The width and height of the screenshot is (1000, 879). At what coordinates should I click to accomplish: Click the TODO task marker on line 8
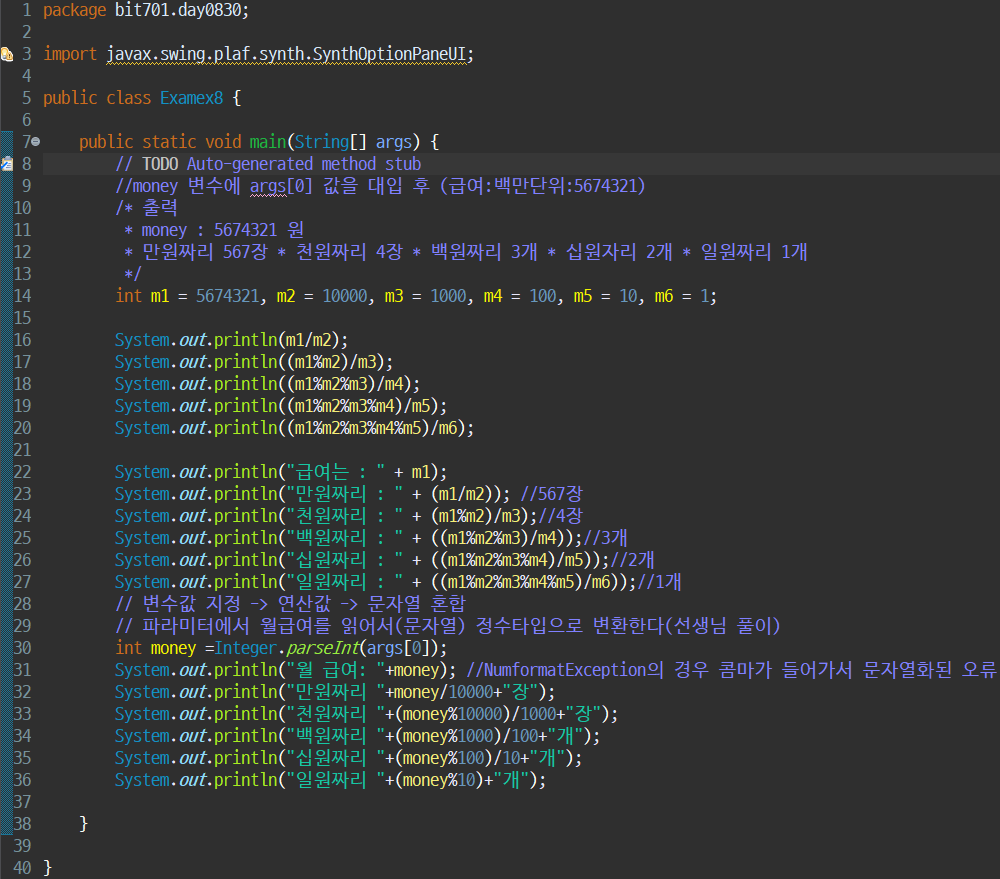tap(7, 164)
